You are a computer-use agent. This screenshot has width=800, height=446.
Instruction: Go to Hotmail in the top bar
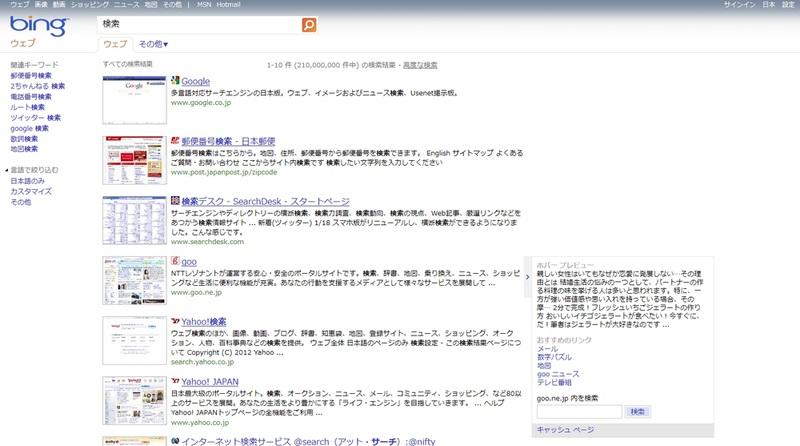click(x=228, y=5)
